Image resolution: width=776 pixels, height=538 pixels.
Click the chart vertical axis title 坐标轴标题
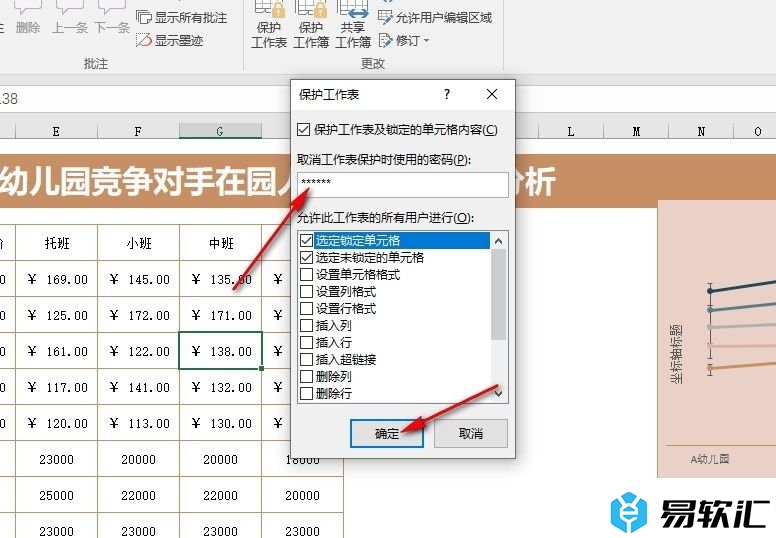coord(676,354)
